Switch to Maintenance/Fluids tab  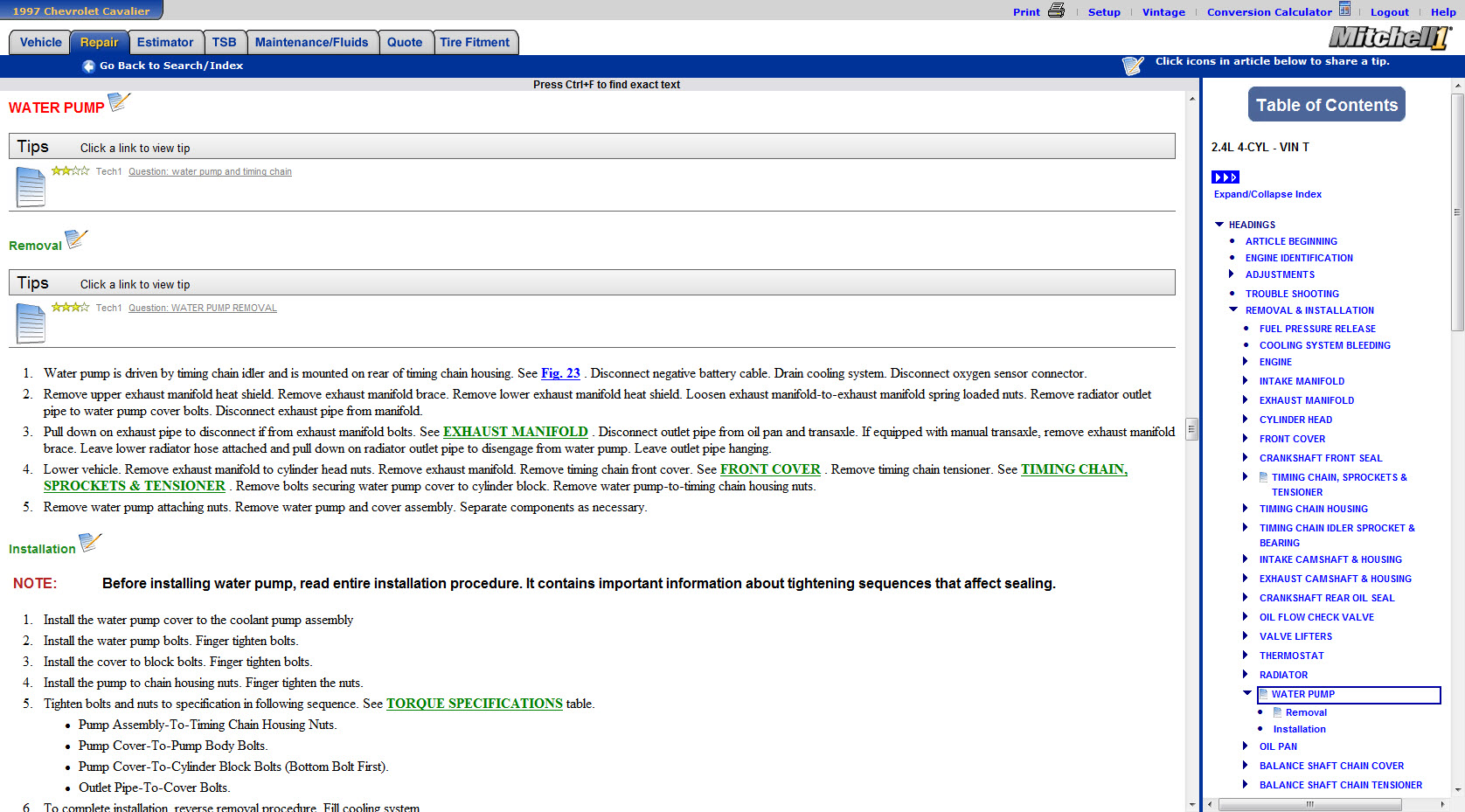pos(312,42)
